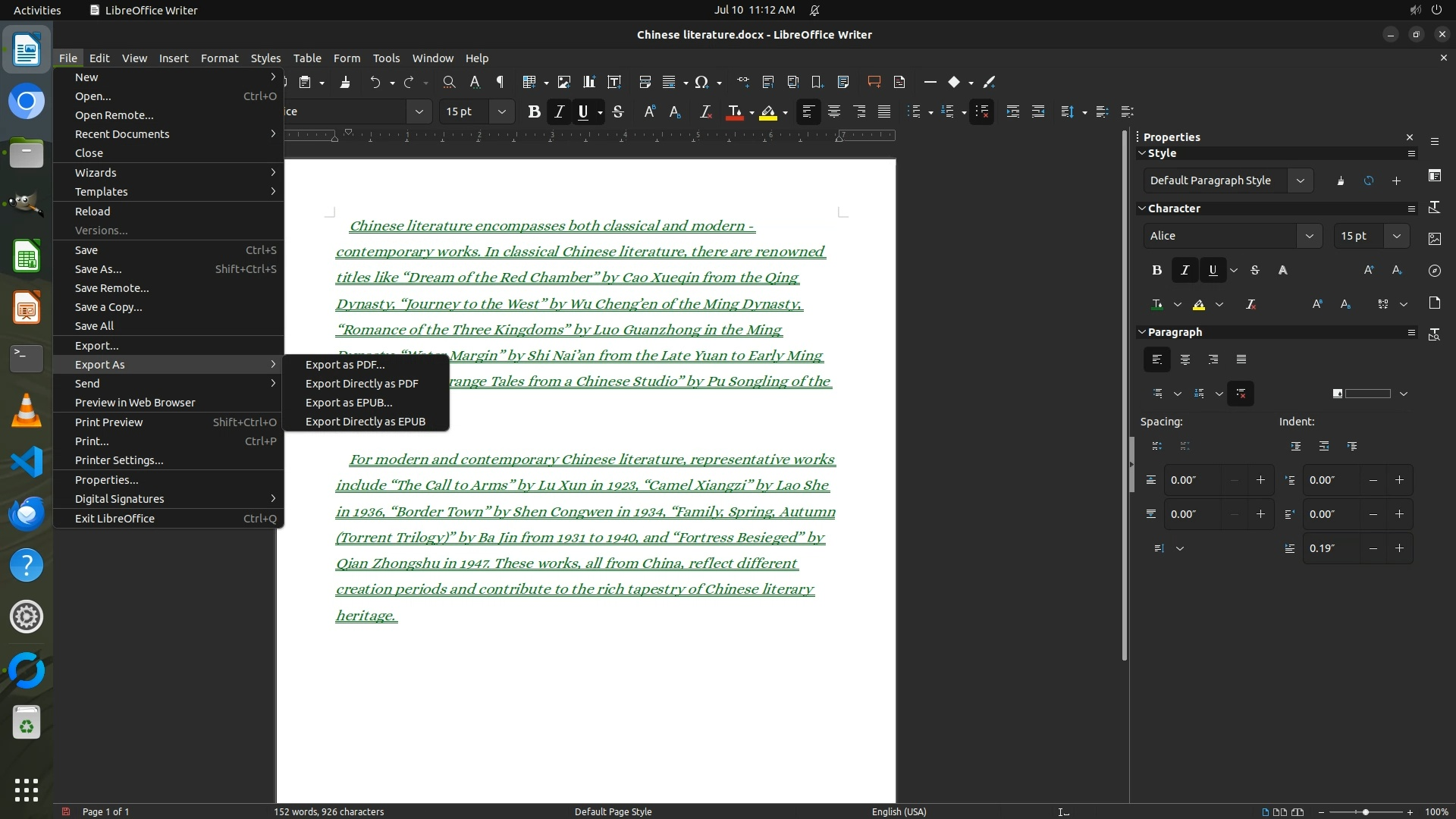Click the Strikethrough icon in toolbar
The width and height of the screenshot is (1456, 819).
618,111
